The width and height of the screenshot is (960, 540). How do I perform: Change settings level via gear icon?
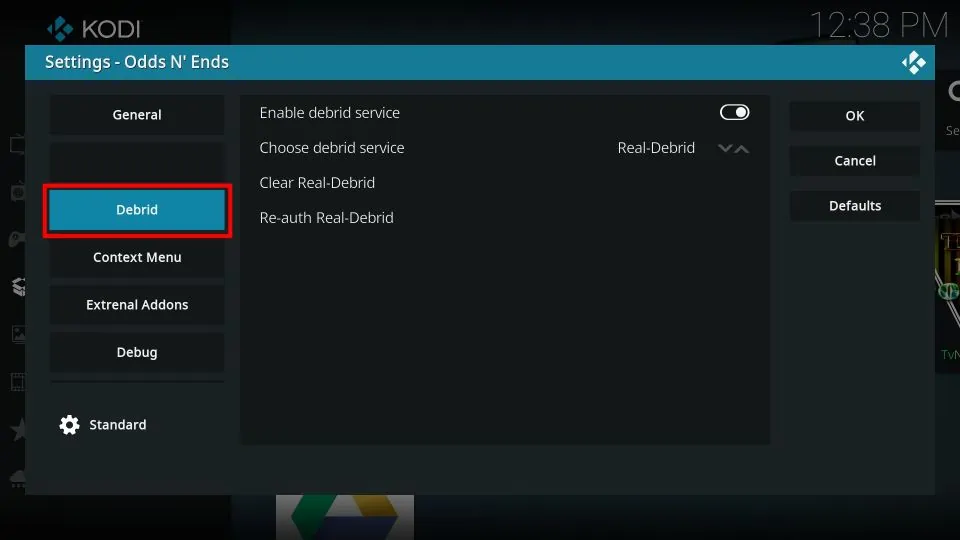(69, 425)
